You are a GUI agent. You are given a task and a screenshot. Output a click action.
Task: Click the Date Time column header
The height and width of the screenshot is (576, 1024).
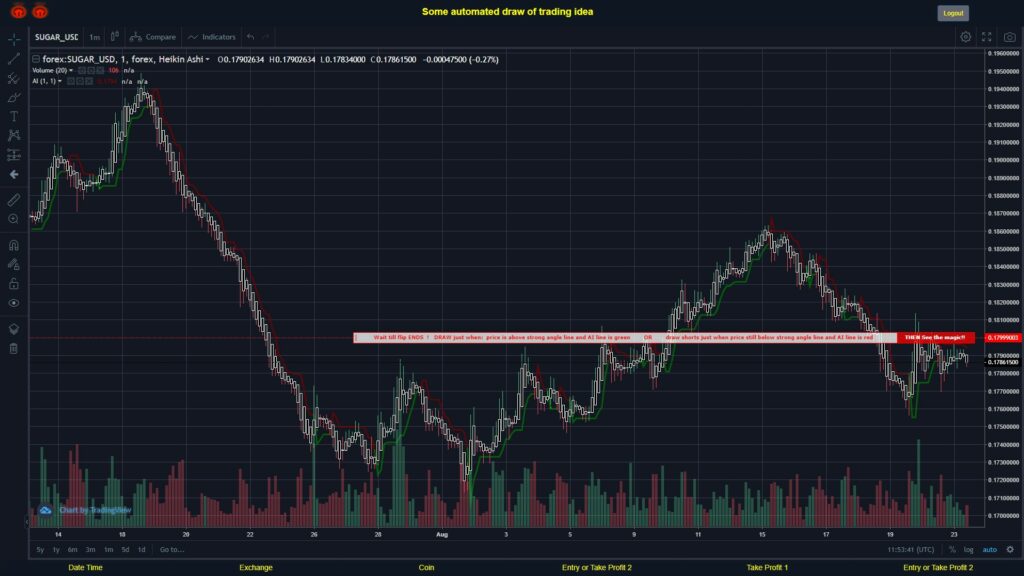86,568
